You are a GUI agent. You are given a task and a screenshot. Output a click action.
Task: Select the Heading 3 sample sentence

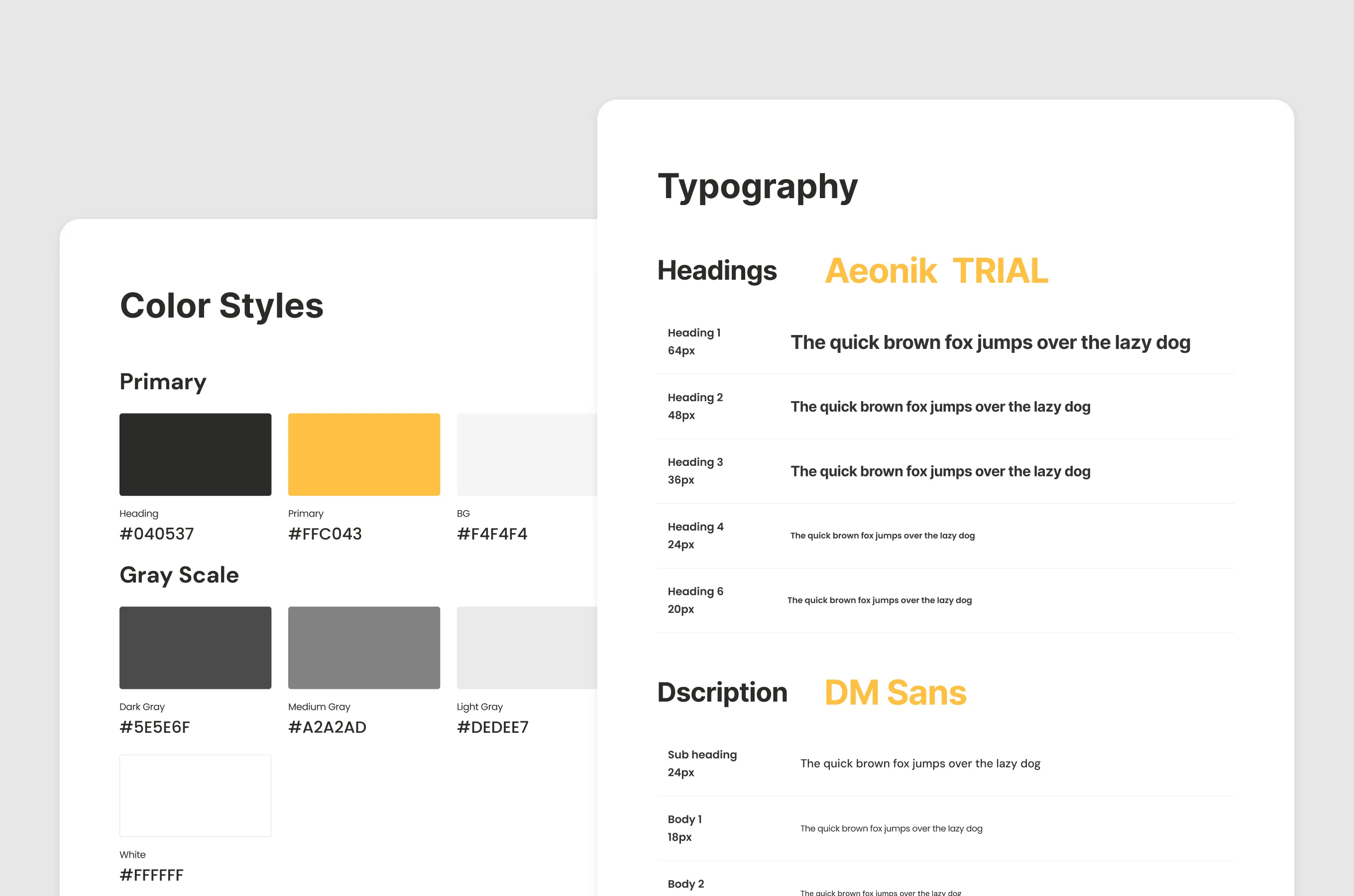point(940,471)
